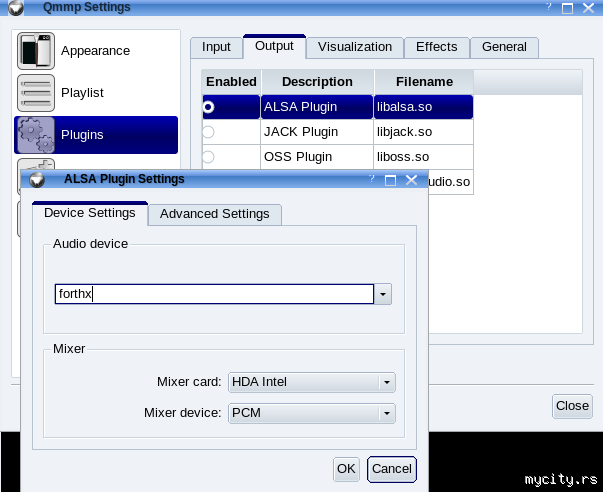
Task: Click the Close button in Qmmp Settings
Action: (x=572, y=406)
